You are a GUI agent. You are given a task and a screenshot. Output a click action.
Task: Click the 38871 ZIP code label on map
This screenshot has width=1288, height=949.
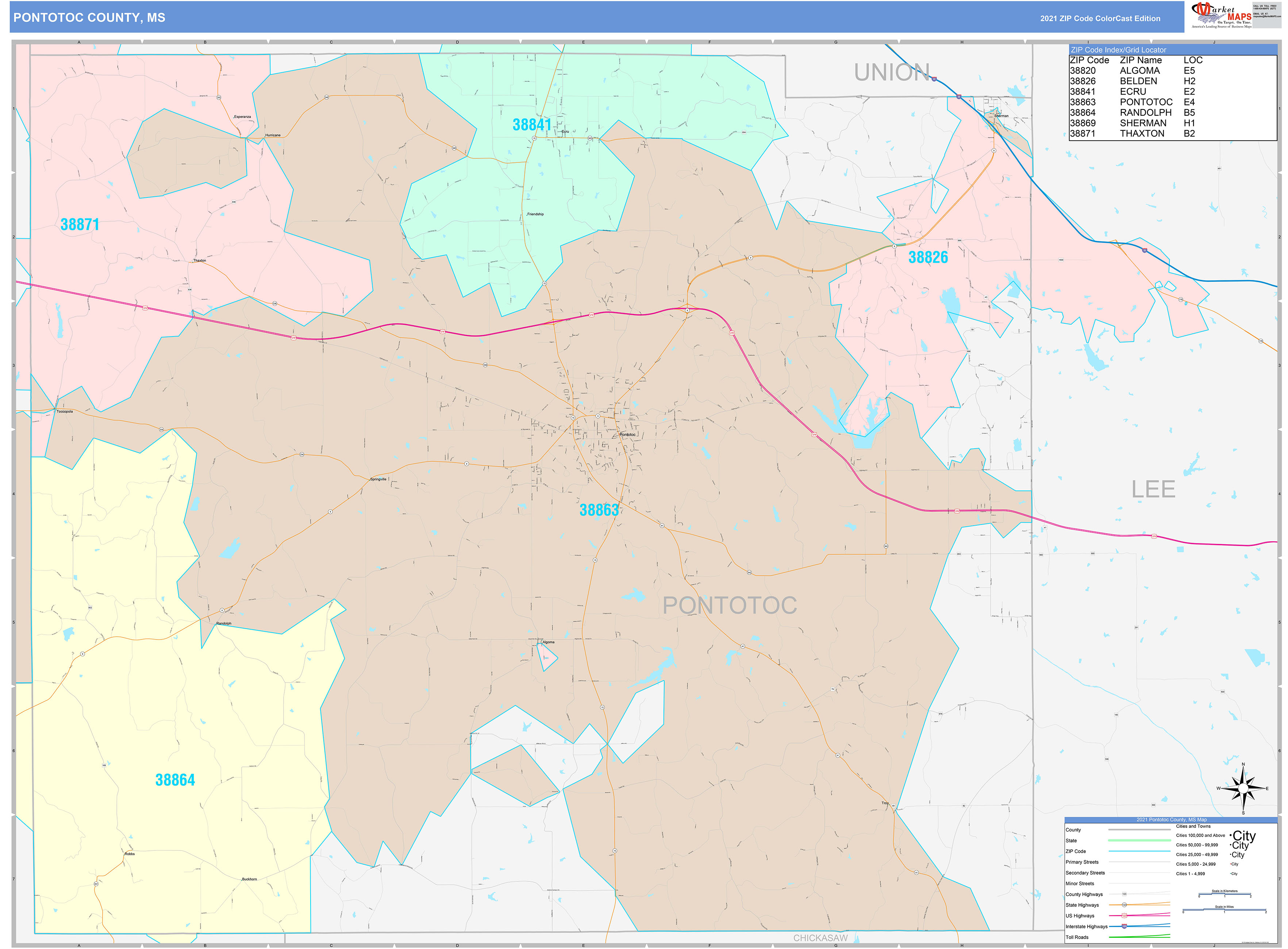pyautogui.click(x=80, y=224)
